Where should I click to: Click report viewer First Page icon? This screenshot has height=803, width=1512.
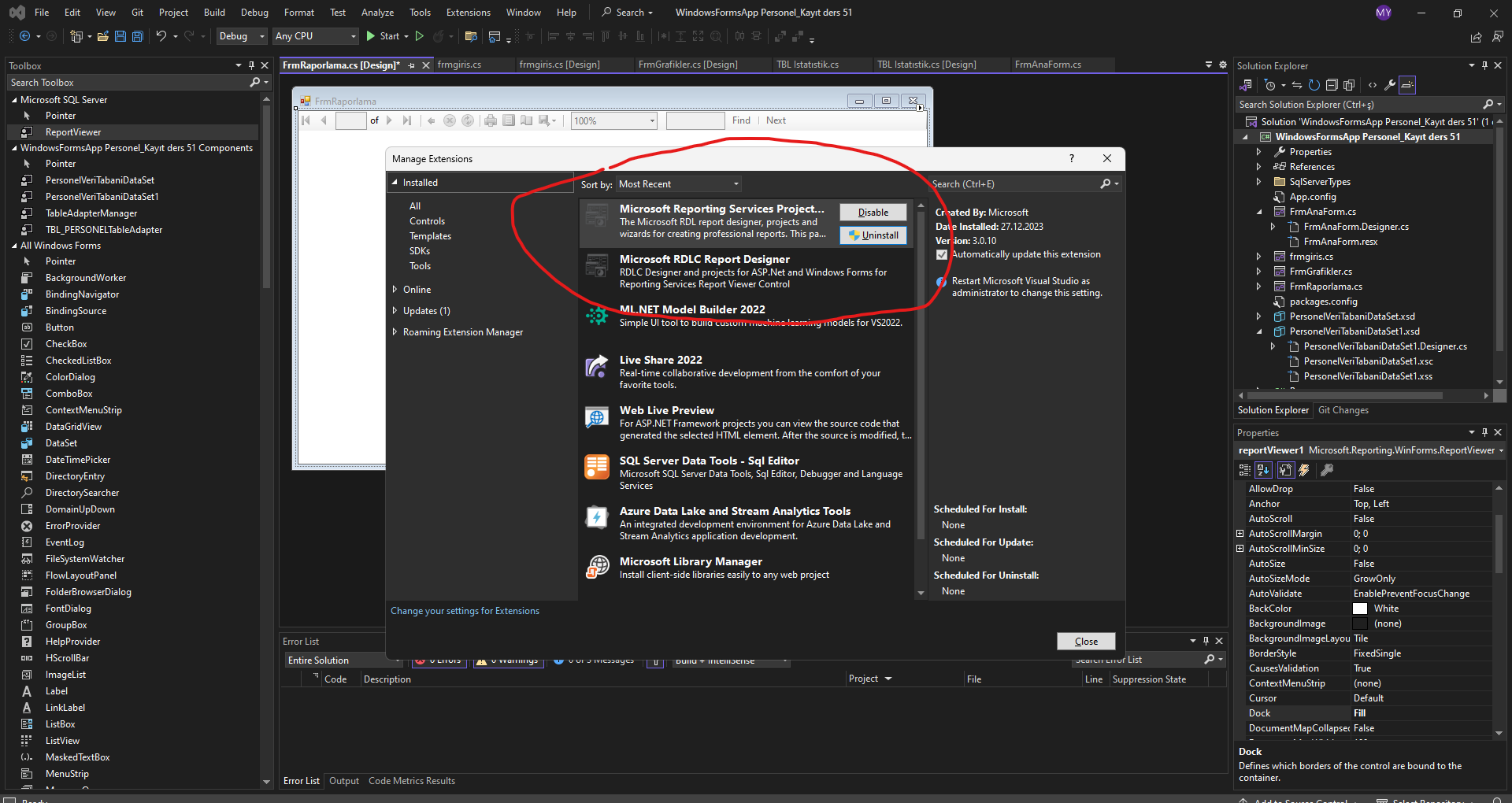306,120
